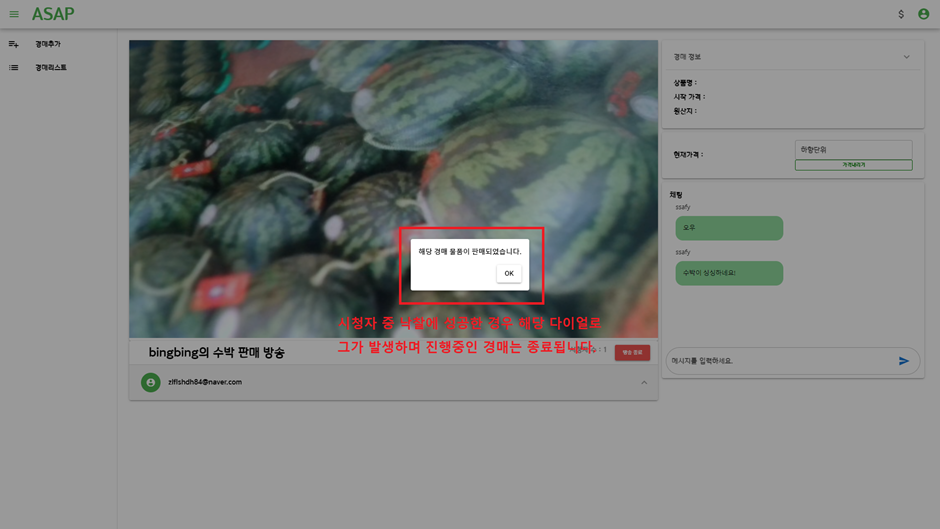Screen dimensions: 940x529
Task: Click the seller avatar icon
Action: point(150,383)
